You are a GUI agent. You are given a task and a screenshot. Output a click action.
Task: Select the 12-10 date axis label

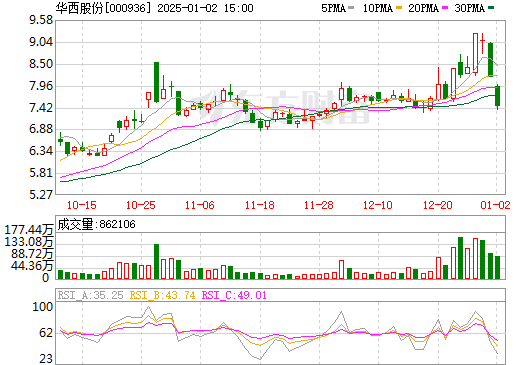pyautogui.click(x=378, y=205)
